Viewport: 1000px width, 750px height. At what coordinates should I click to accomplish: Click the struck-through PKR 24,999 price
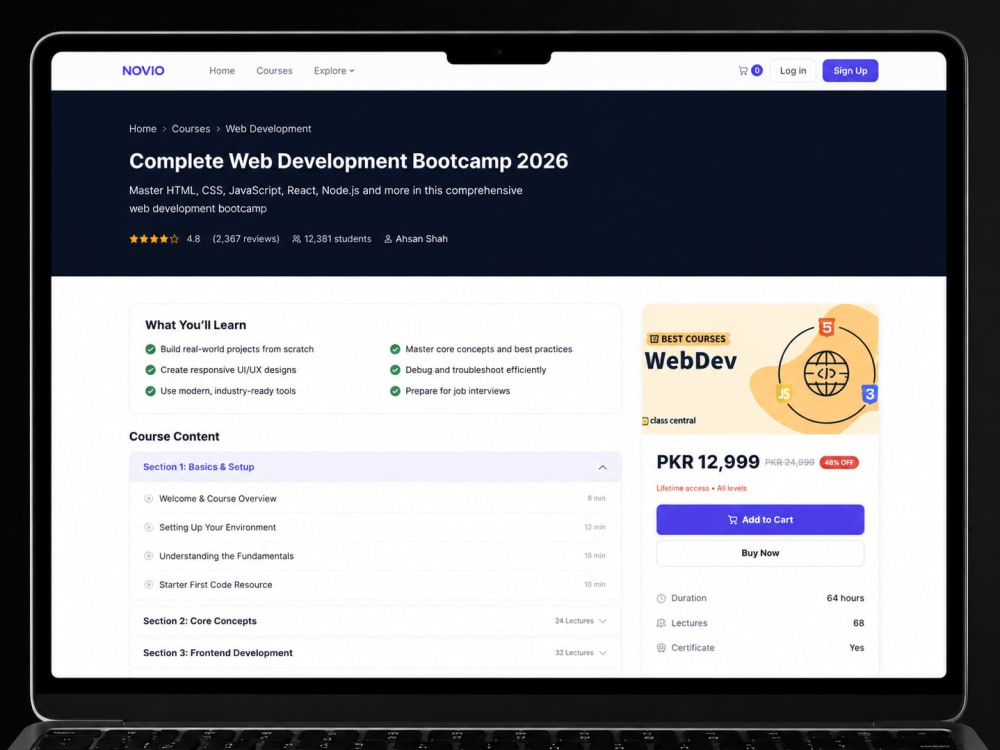point(790,463)
